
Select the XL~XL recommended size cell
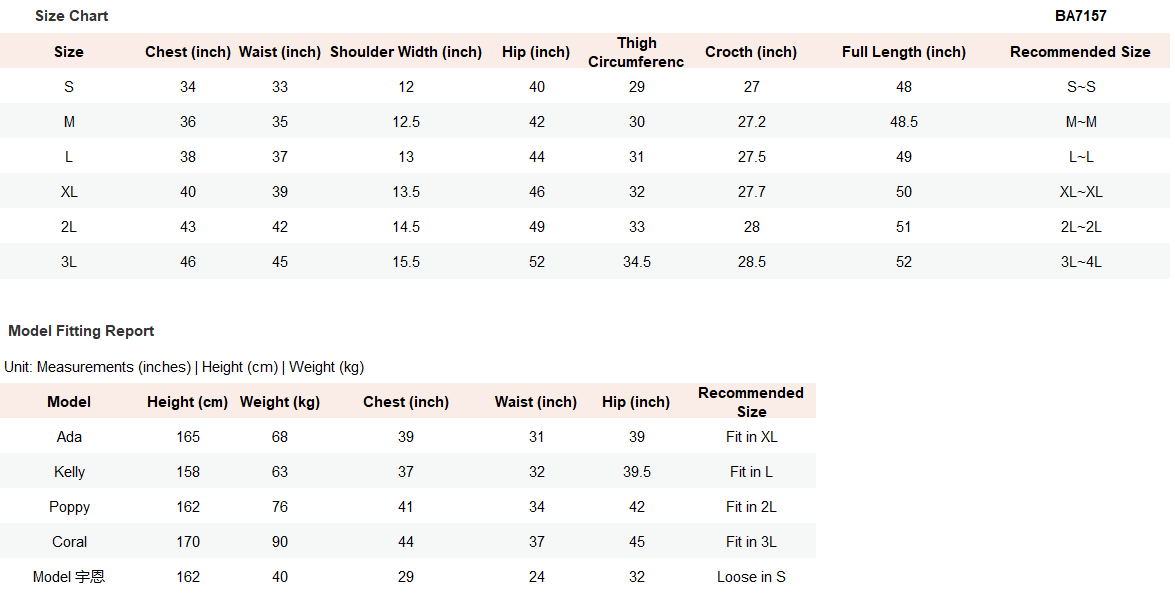pos(1081,192)
